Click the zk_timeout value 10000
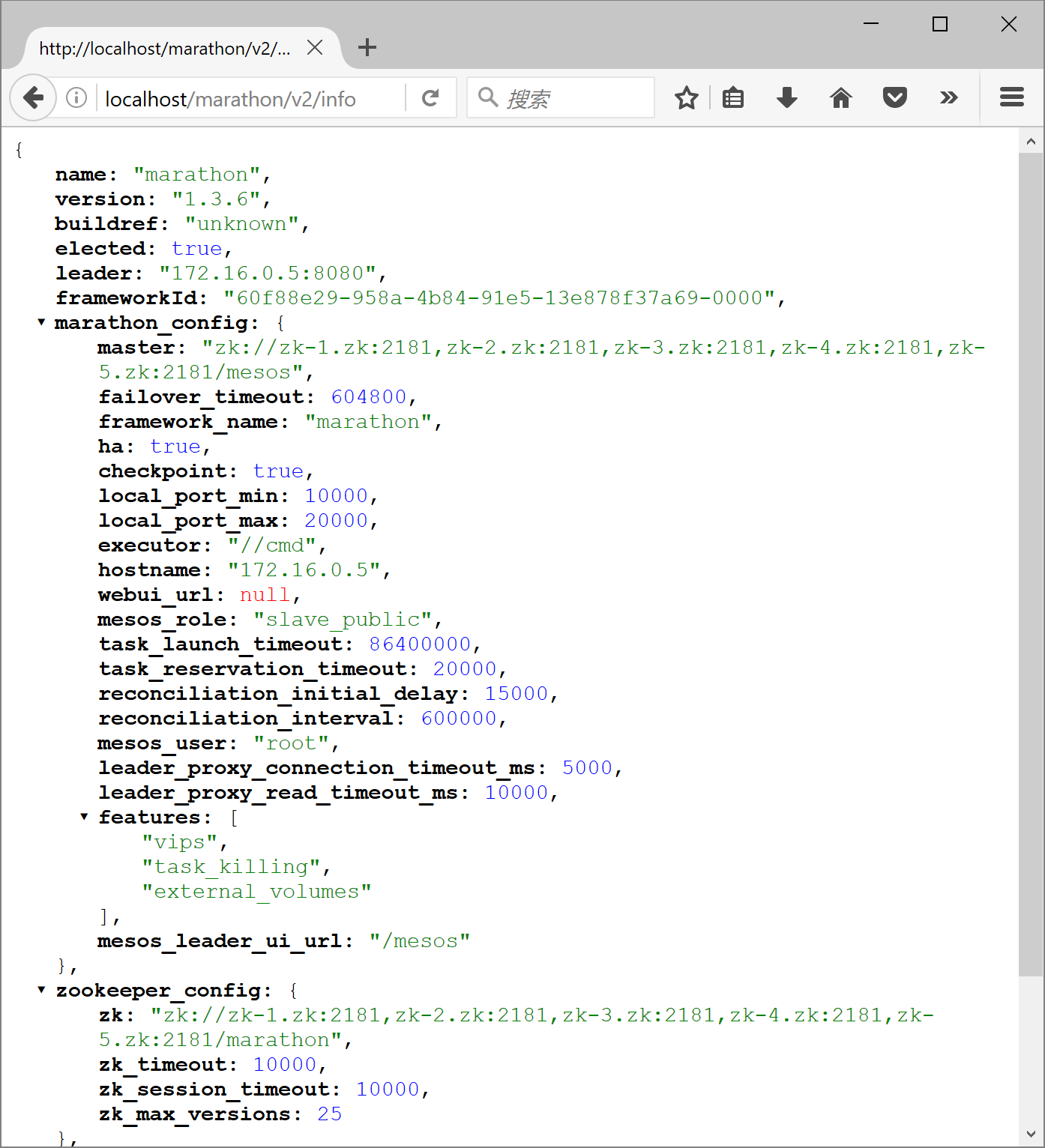Image resolution: width=1045 pixels, height=1148 pixels. click(x=285, y=1064)
